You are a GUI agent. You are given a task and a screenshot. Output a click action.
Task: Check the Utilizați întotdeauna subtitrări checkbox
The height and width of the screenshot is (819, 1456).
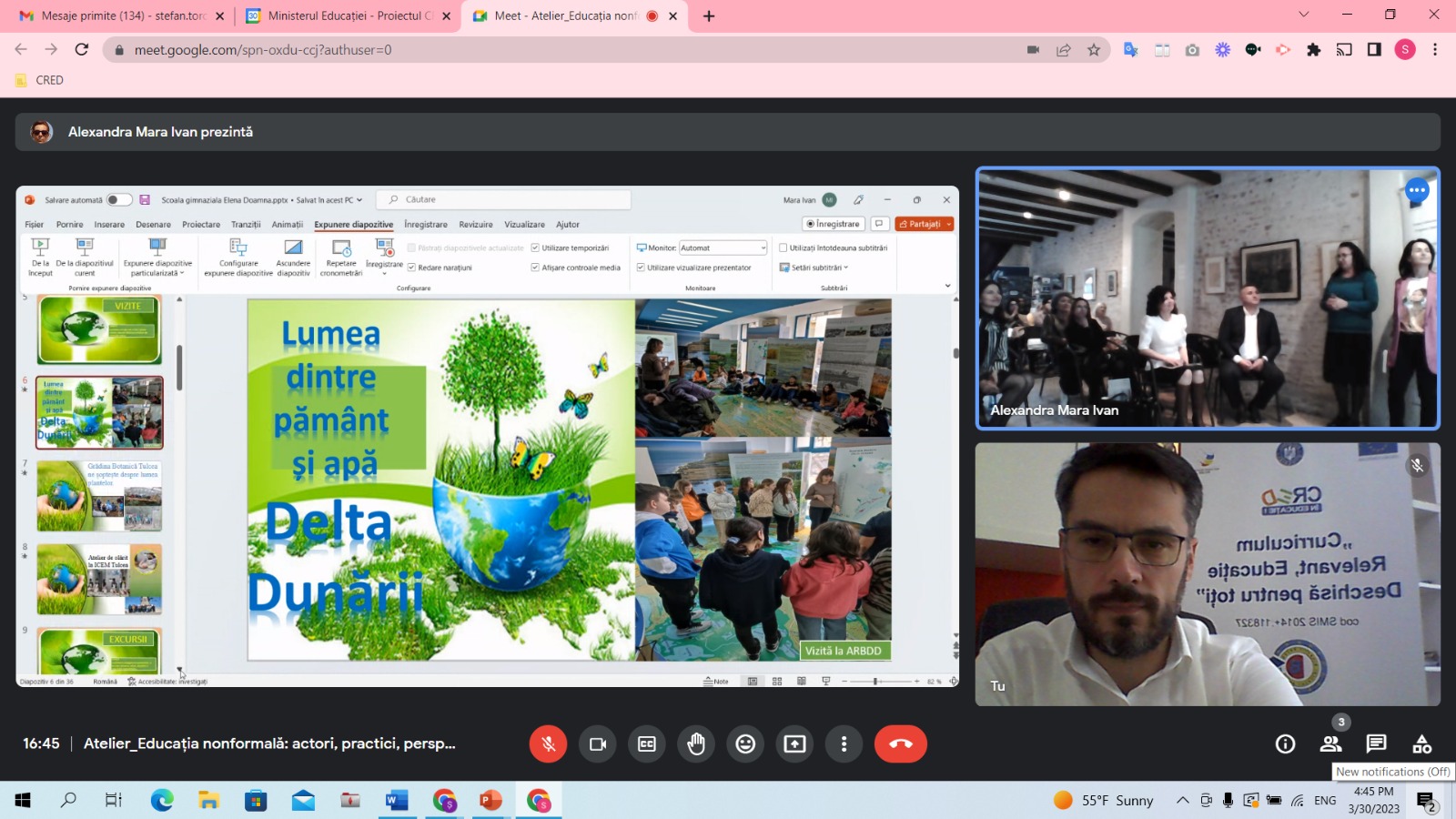click(x=783, y=248)
